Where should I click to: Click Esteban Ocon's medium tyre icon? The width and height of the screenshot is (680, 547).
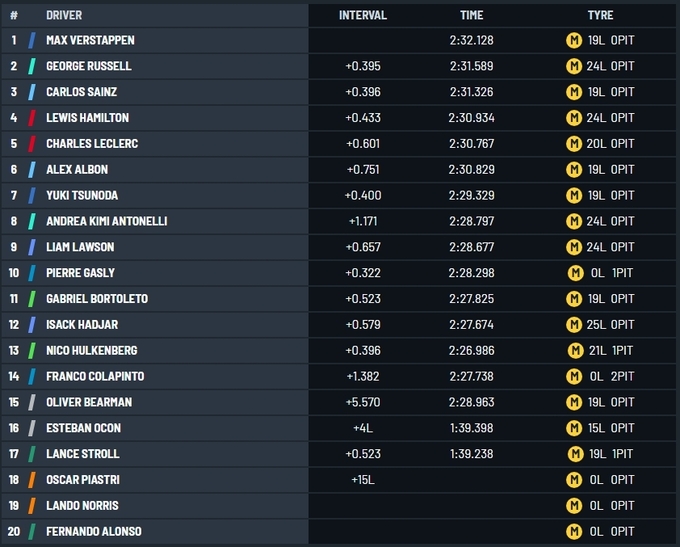tap(574, 428)
